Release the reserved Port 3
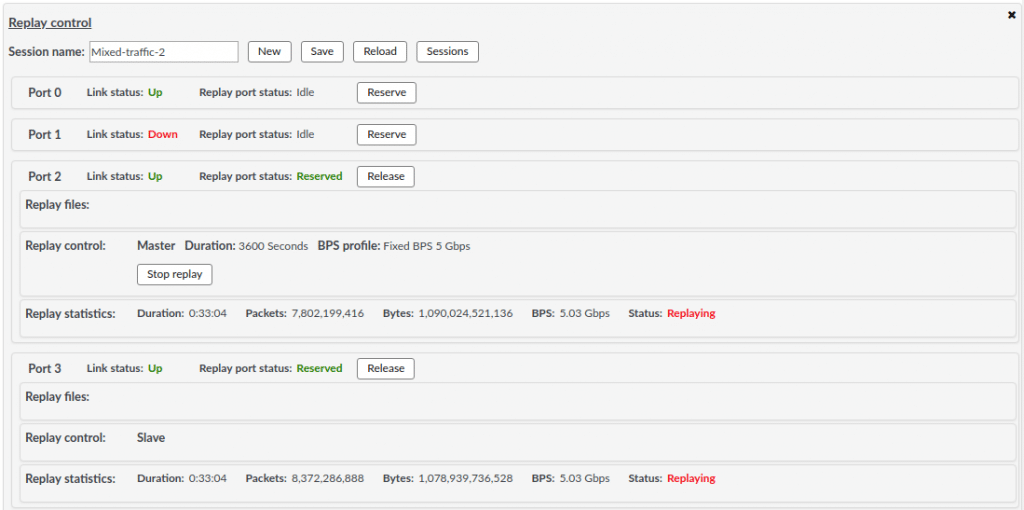Viewport: 1024px width, 510px height. tap(385, 368)
